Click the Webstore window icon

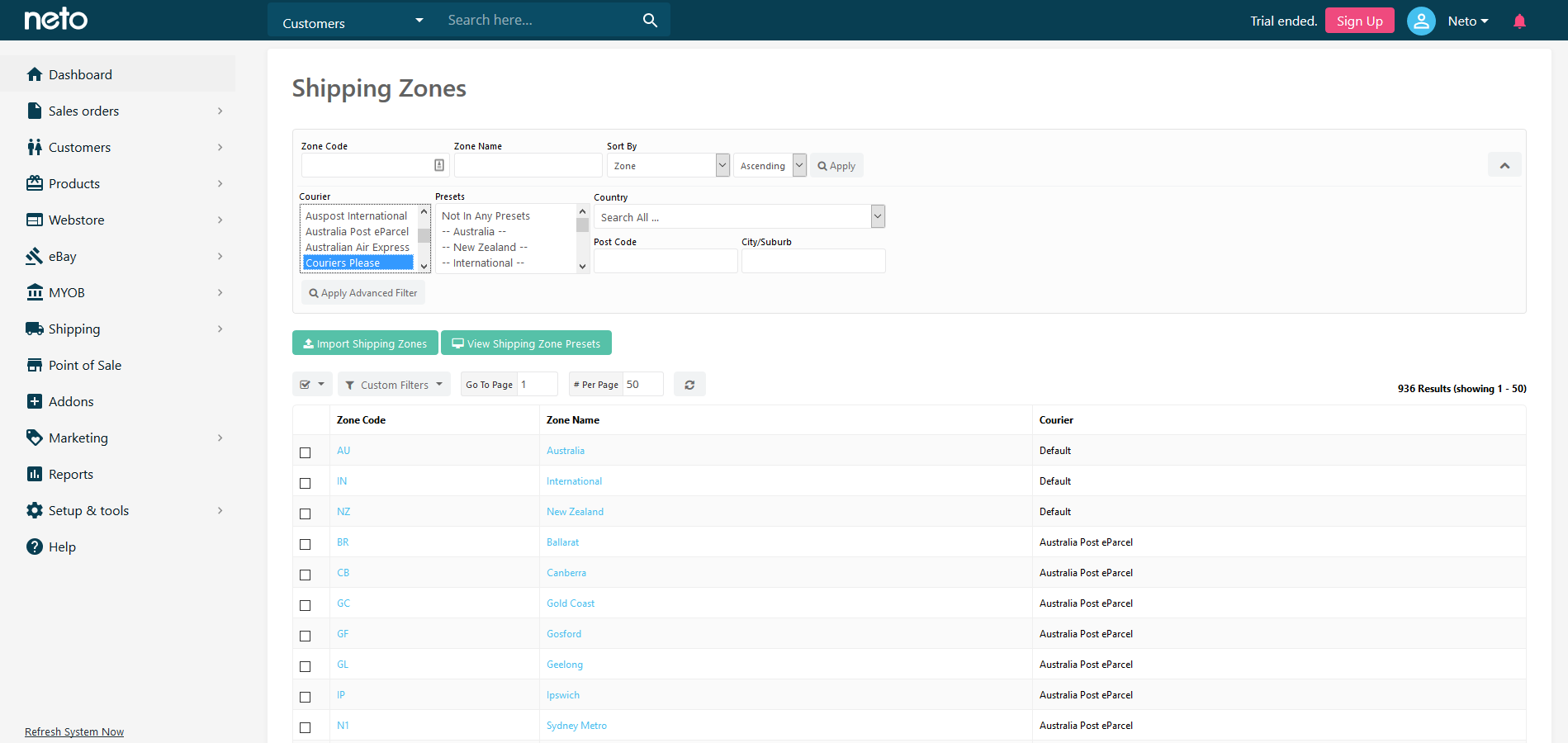click(35, 220)
